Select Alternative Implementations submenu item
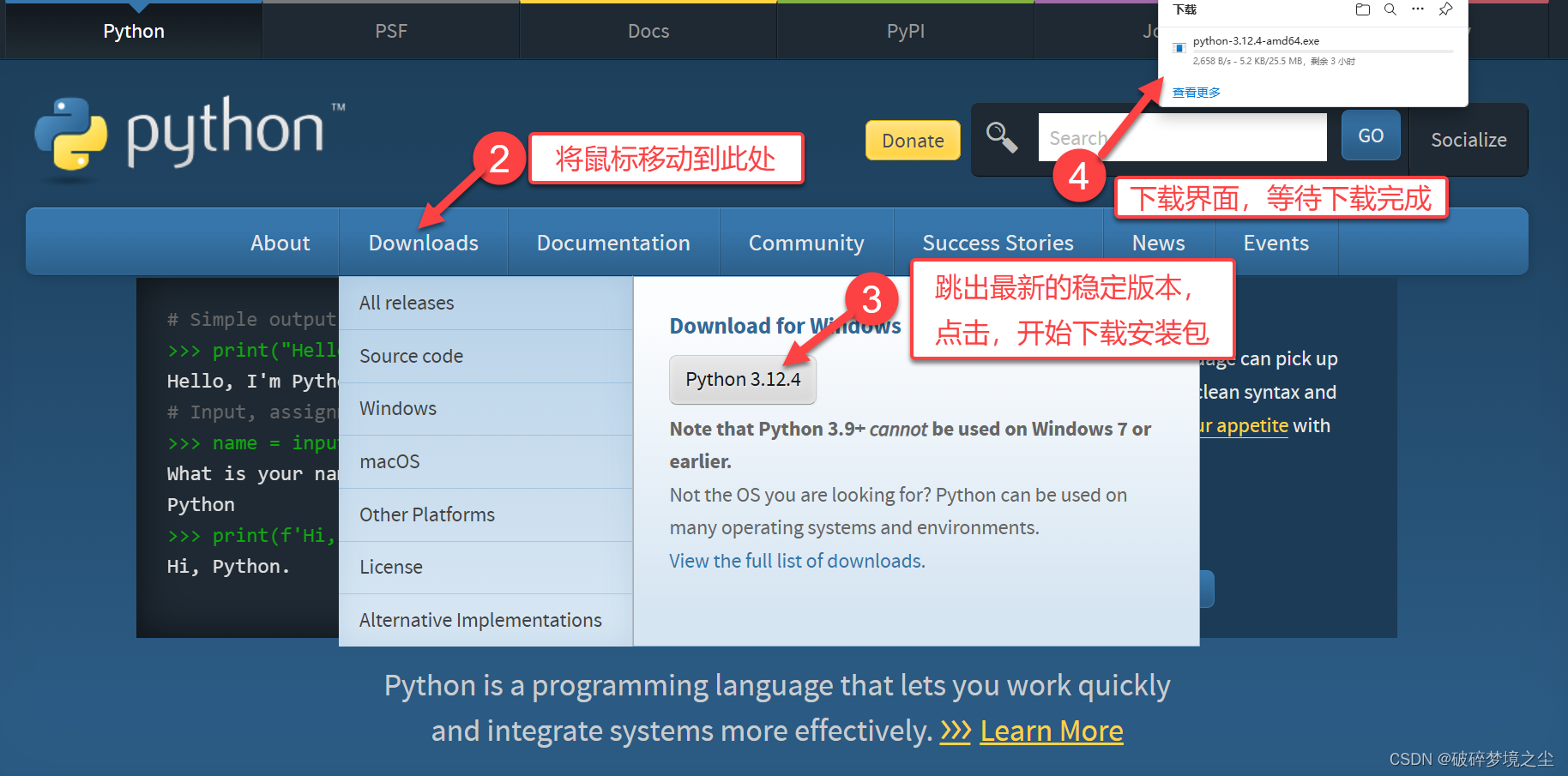The image size is (1568, 776). (485, 620)
